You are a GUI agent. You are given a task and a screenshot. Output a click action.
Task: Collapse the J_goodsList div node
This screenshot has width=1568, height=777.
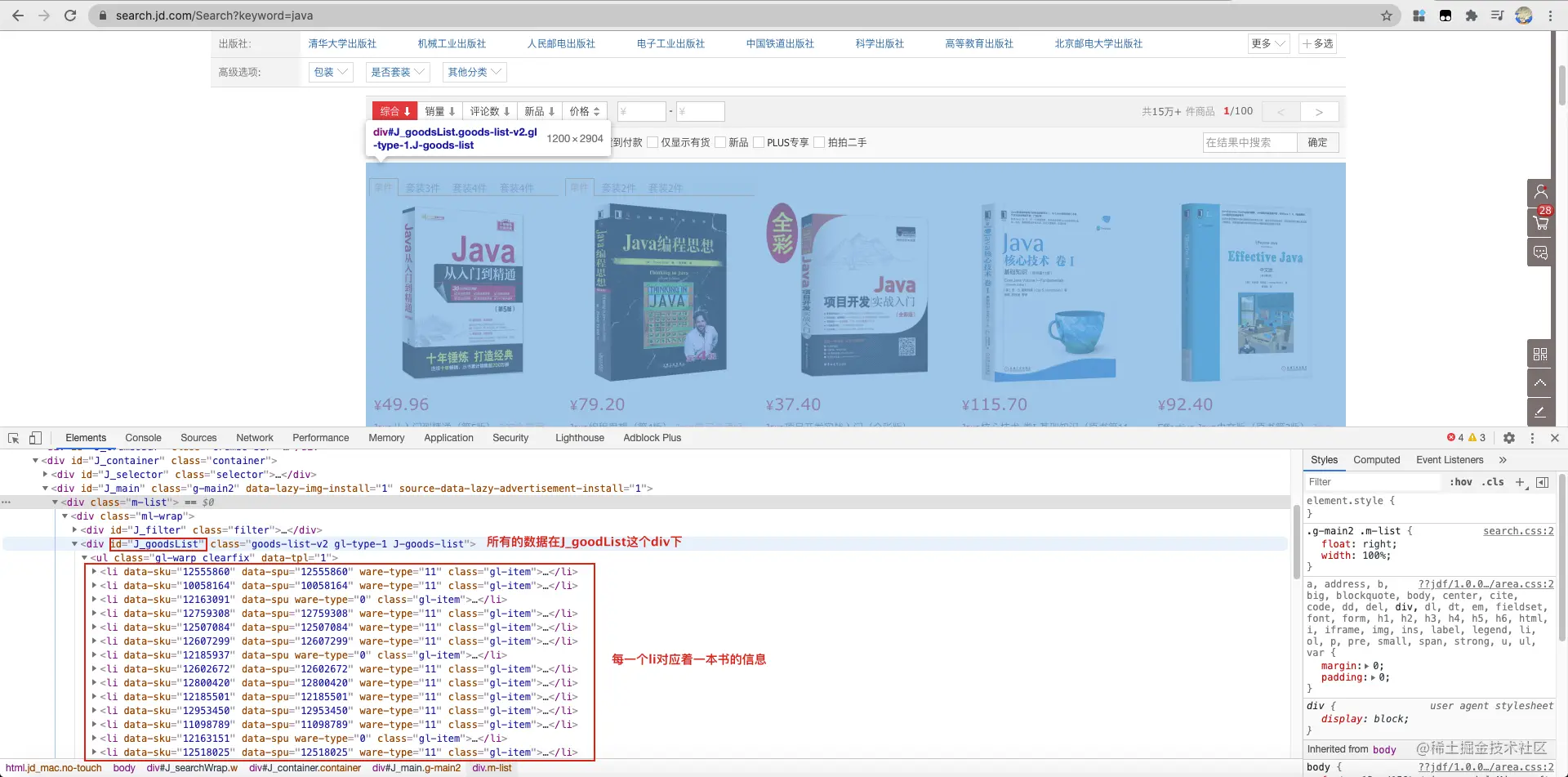[x=75, y=544]
